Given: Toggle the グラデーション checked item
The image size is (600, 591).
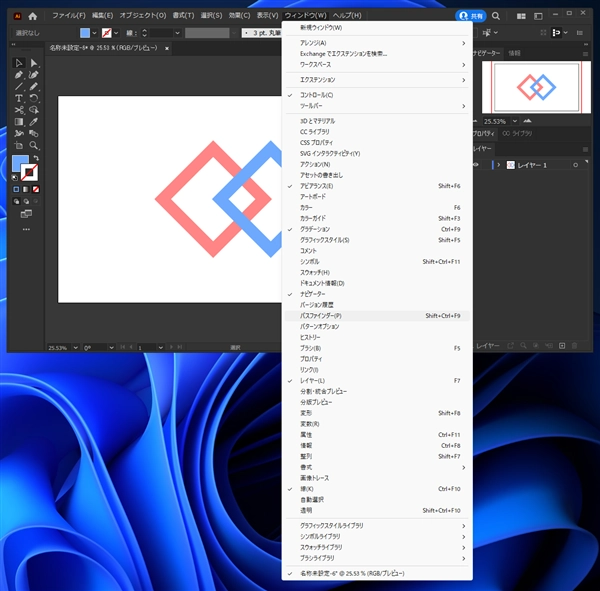Looking at the screenshot, I should [377, 229].
